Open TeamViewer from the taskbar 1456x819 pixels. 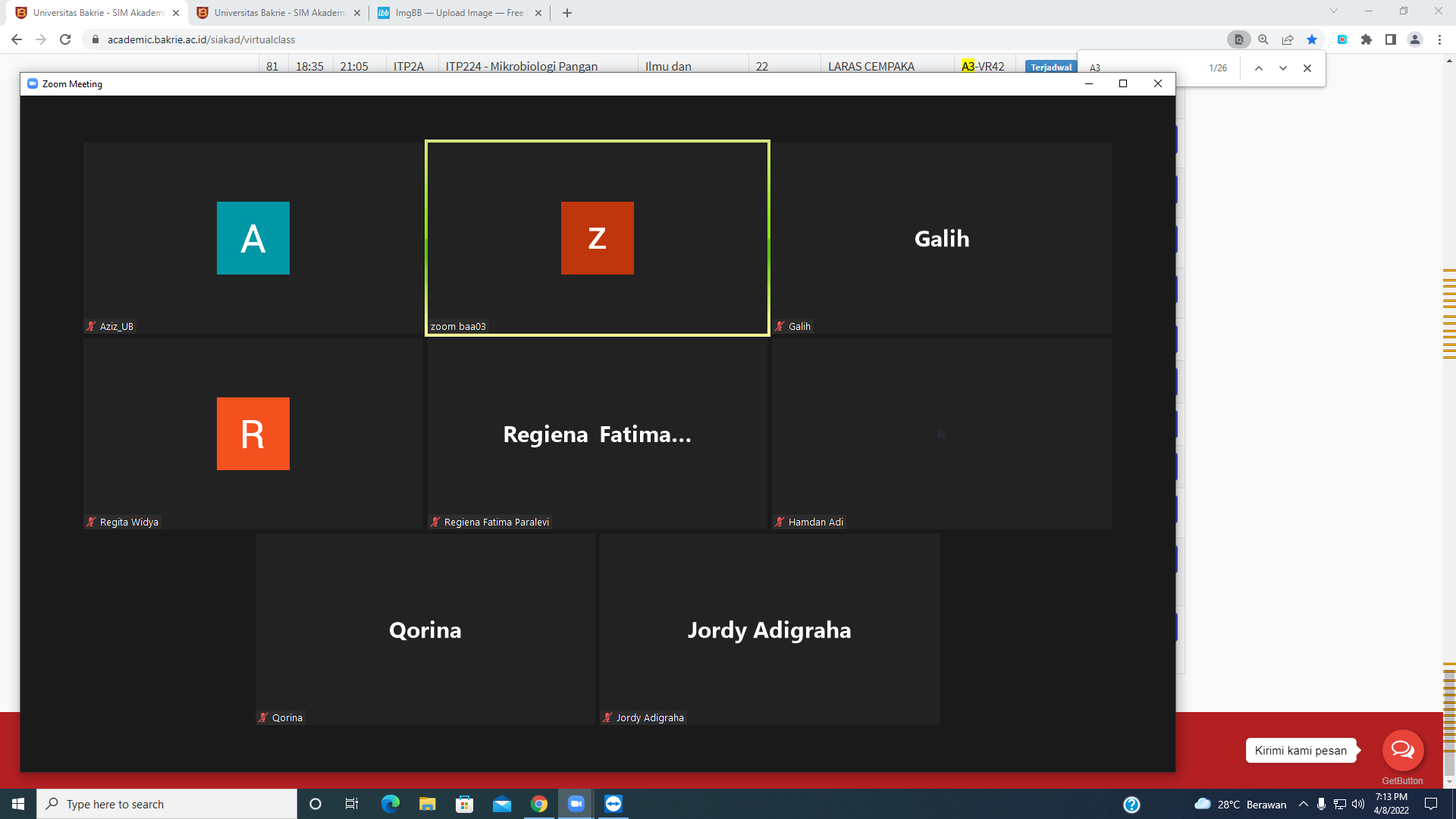click(x=613, y=804)
